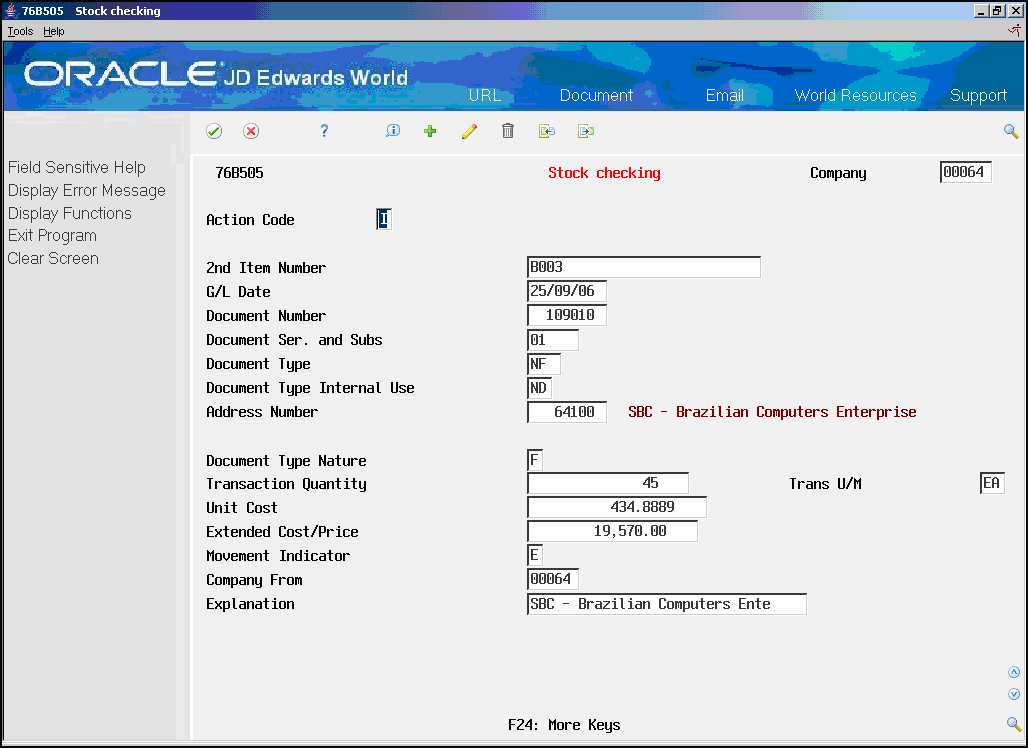The height and width of the screenshot is (748, 1028).
Task: Focus the Document Type field NF
Action: coord(544,364)
